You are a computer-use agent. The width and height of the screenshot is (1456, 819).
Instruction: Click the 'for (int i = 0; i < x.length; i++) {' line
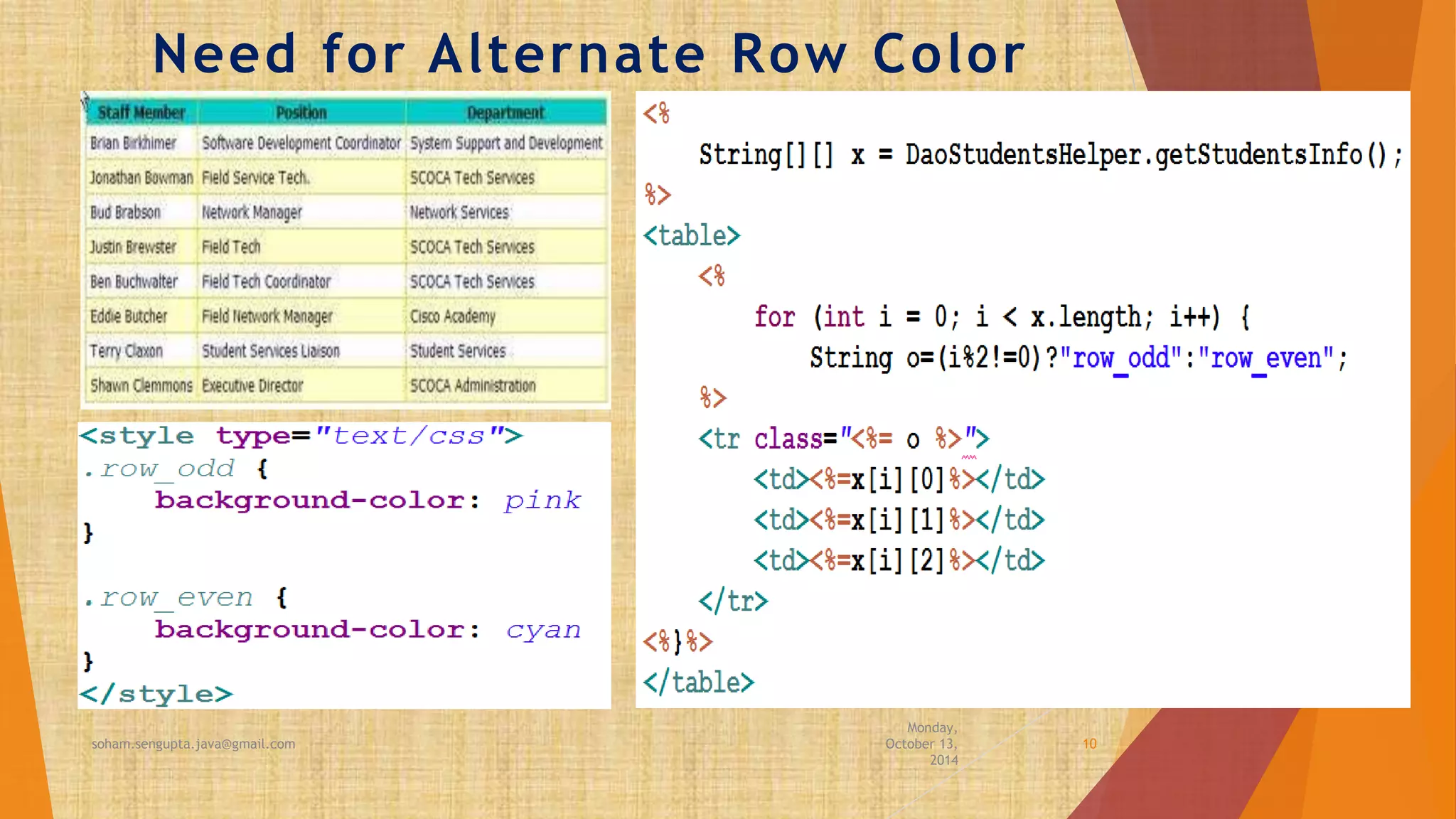(x=1002, y=316)
